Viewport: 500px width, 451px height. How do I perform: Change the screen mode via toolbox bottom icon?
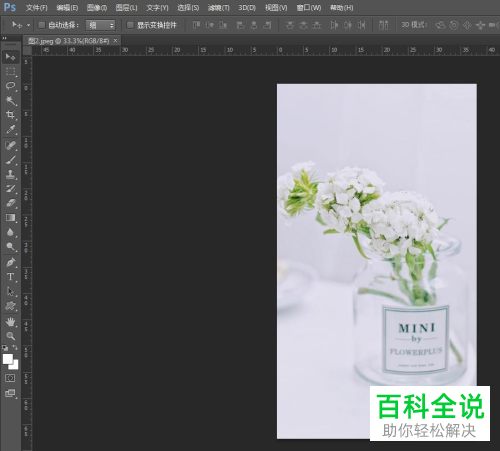10,393
